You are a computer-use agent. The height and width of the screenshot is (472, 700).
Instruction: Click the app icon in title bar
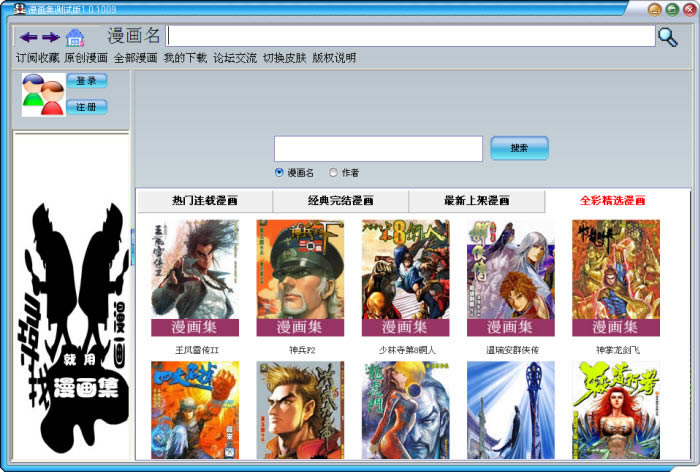pos(19,8)
